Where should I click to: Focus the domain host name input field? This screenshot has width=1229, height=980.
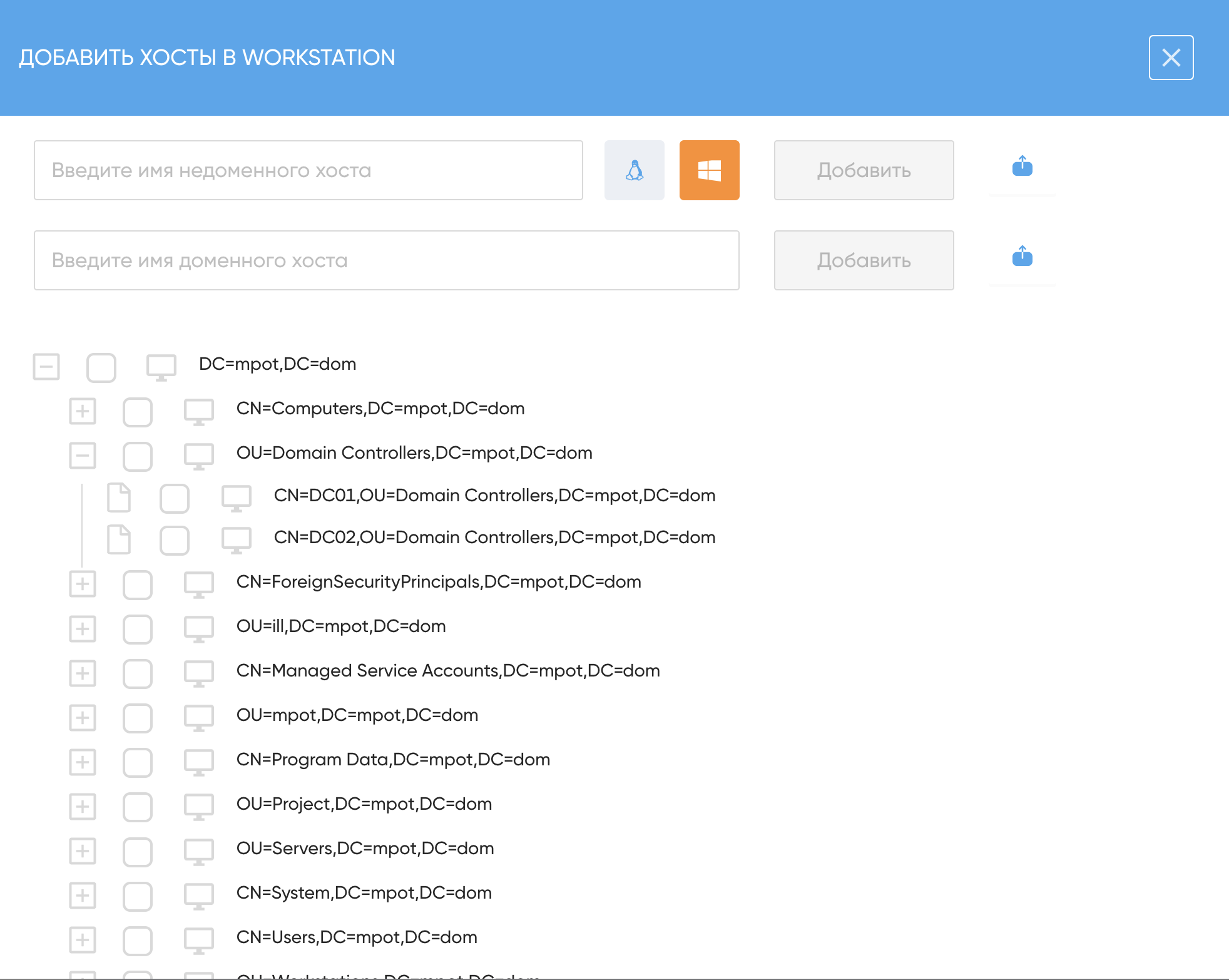(386, 260)
